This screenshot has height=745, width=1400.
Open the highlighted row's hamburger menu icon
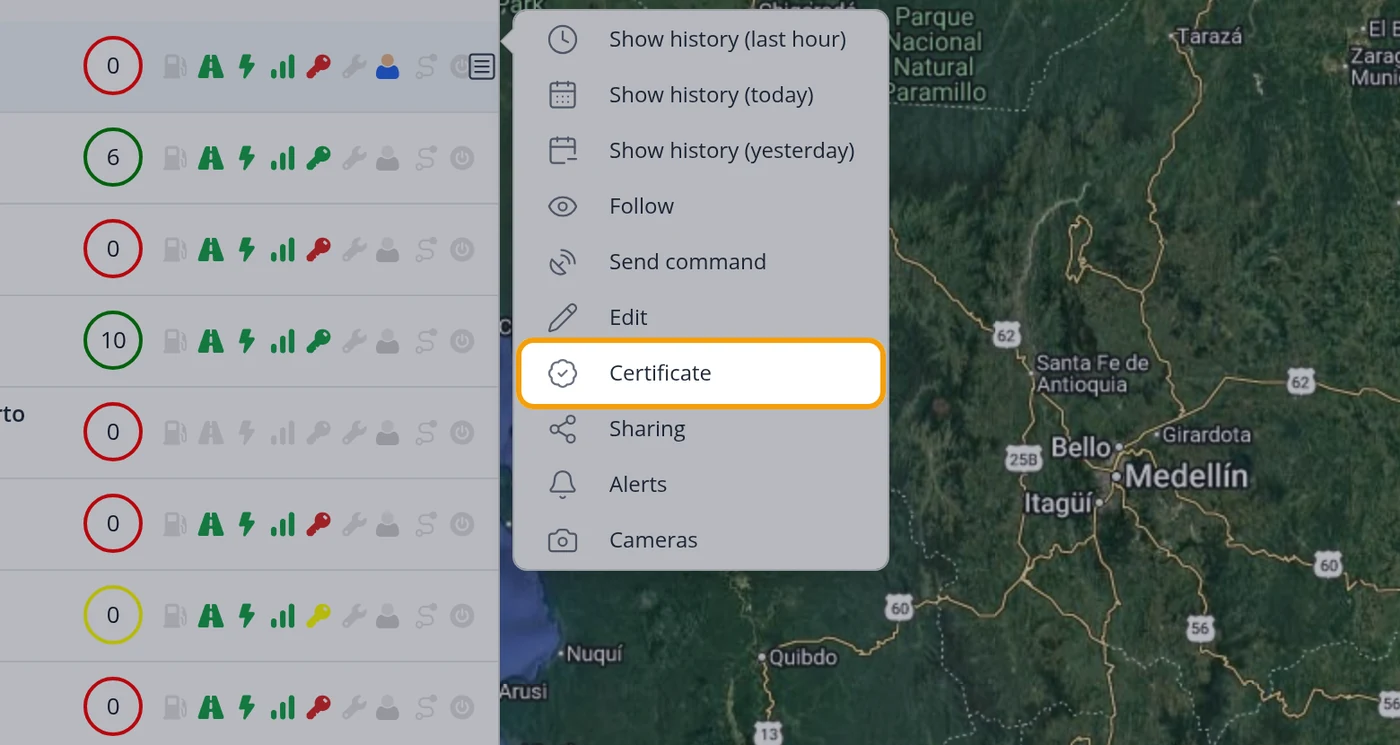click(x=482, y=67)
